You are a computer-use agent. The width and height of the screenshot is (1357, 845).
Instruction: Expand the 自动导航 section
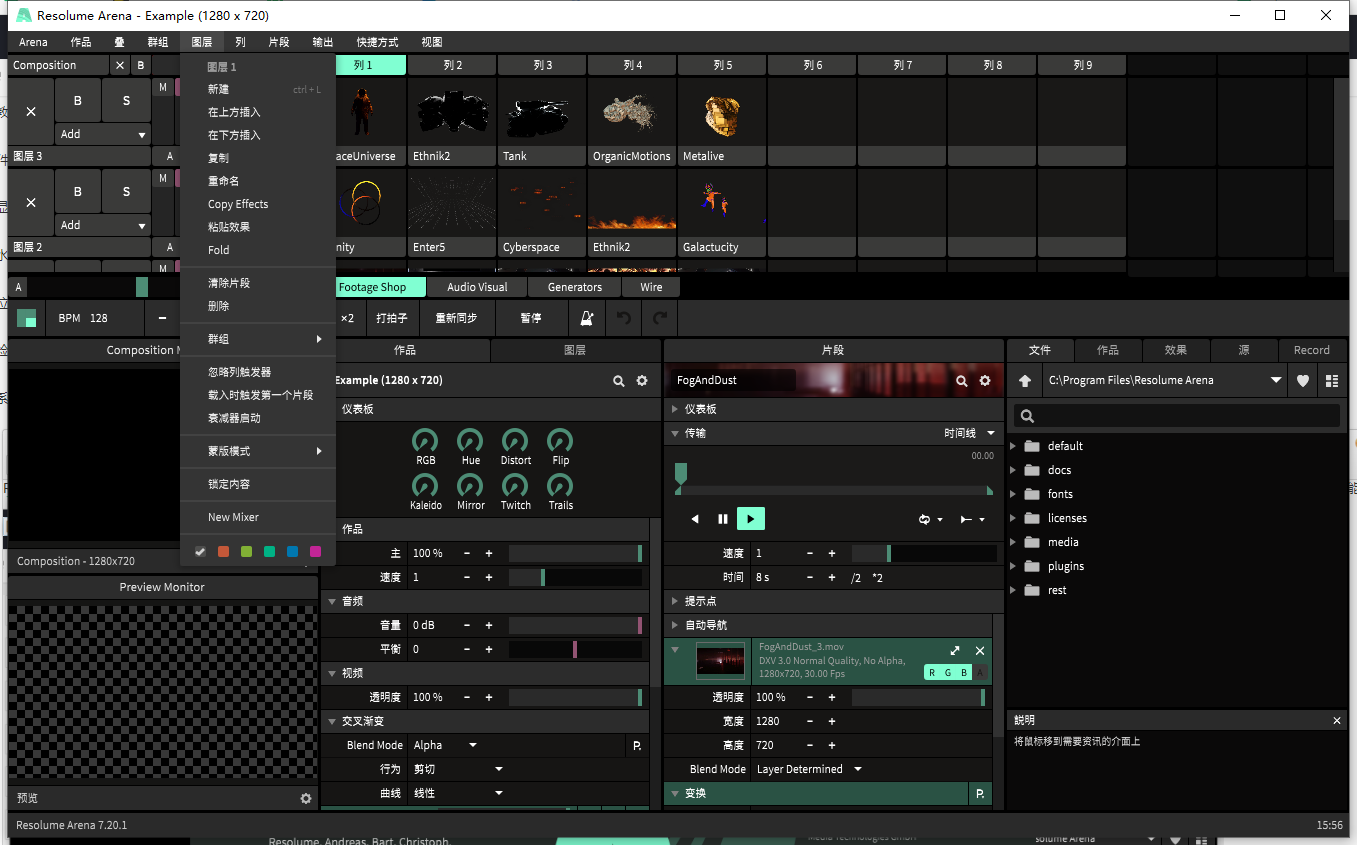pyautogui.click(x=675, y=625)
